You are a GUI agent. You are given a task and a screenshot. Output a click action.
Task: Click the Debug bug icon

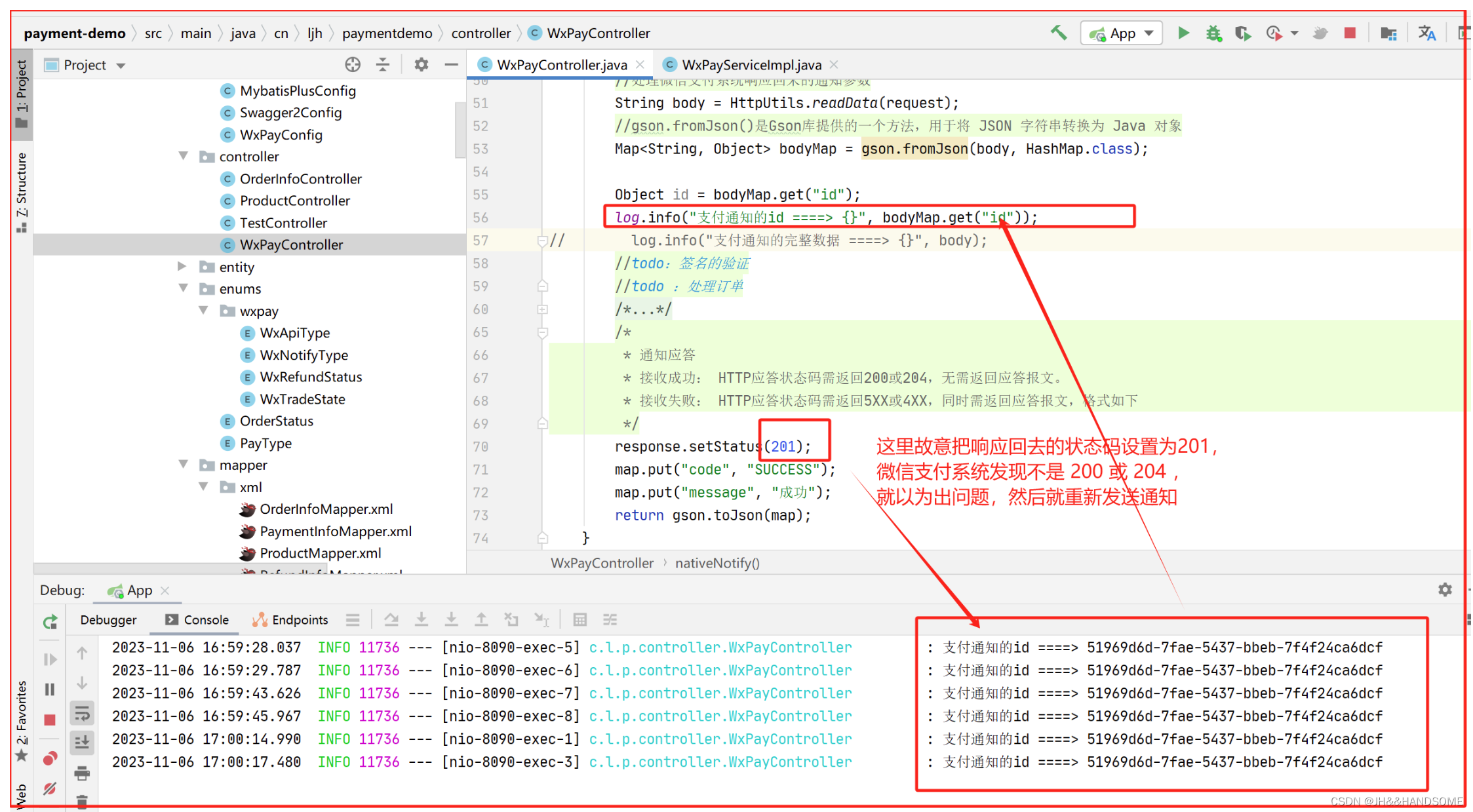1213,33
